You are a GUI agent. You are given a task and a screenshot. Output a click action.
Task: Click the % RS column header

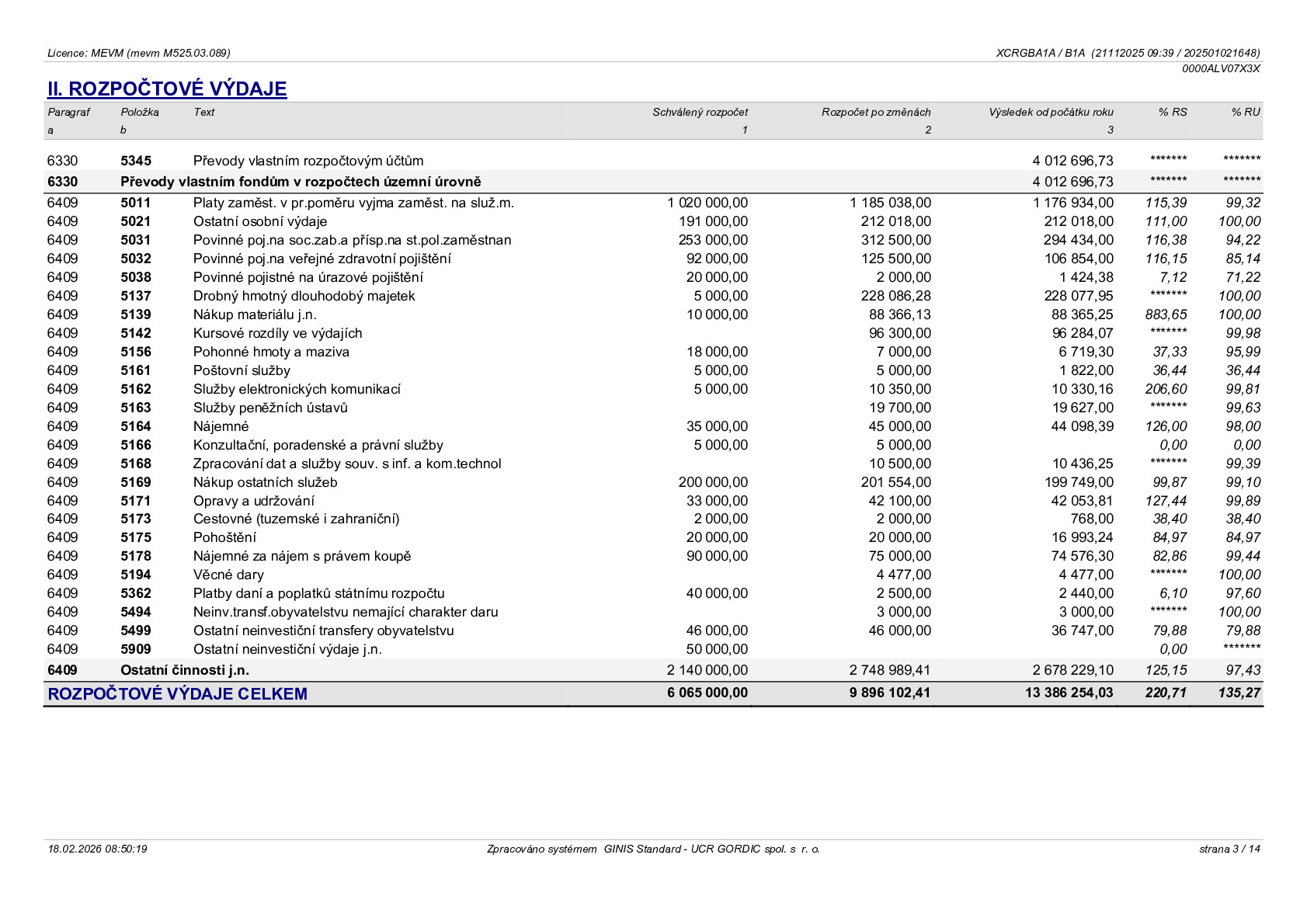[x=1173, y=112]
